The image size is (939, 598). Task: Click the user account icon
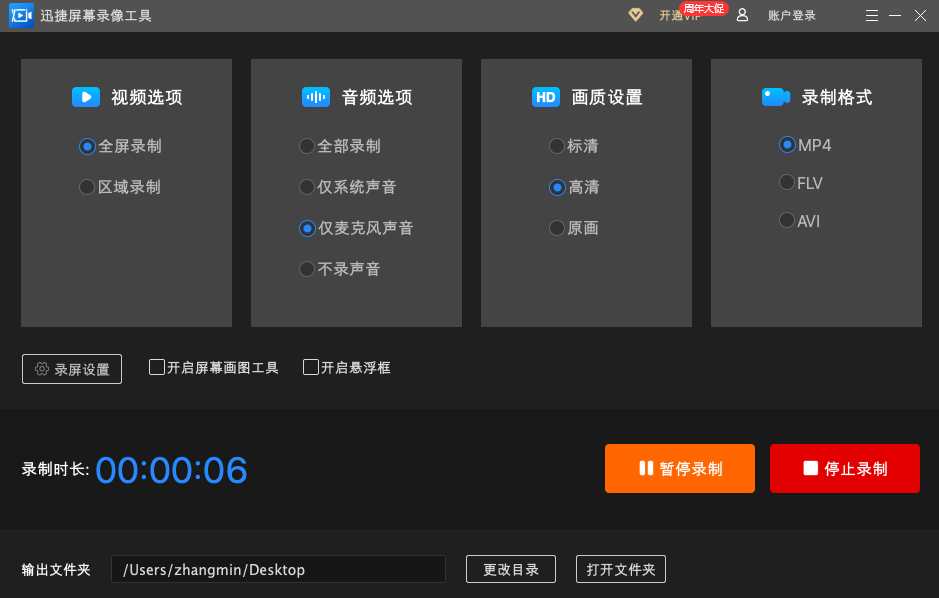pos(741,15)
